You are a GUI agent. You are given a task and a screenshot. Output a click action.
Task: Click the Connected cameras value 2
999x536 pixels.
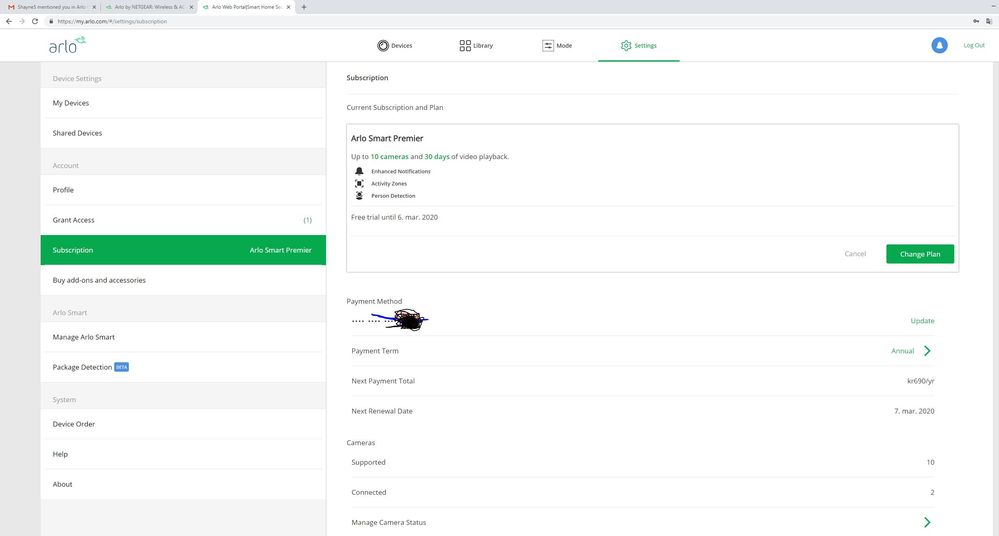tap(932, 493)
